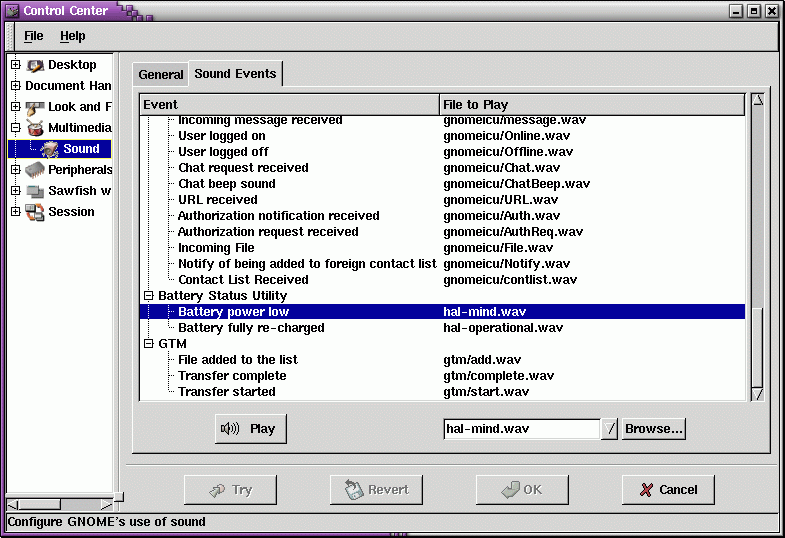785x538 pixels.
Task: Click the Peripherals icon in the sidebar
Action: [x=36, y=170]
